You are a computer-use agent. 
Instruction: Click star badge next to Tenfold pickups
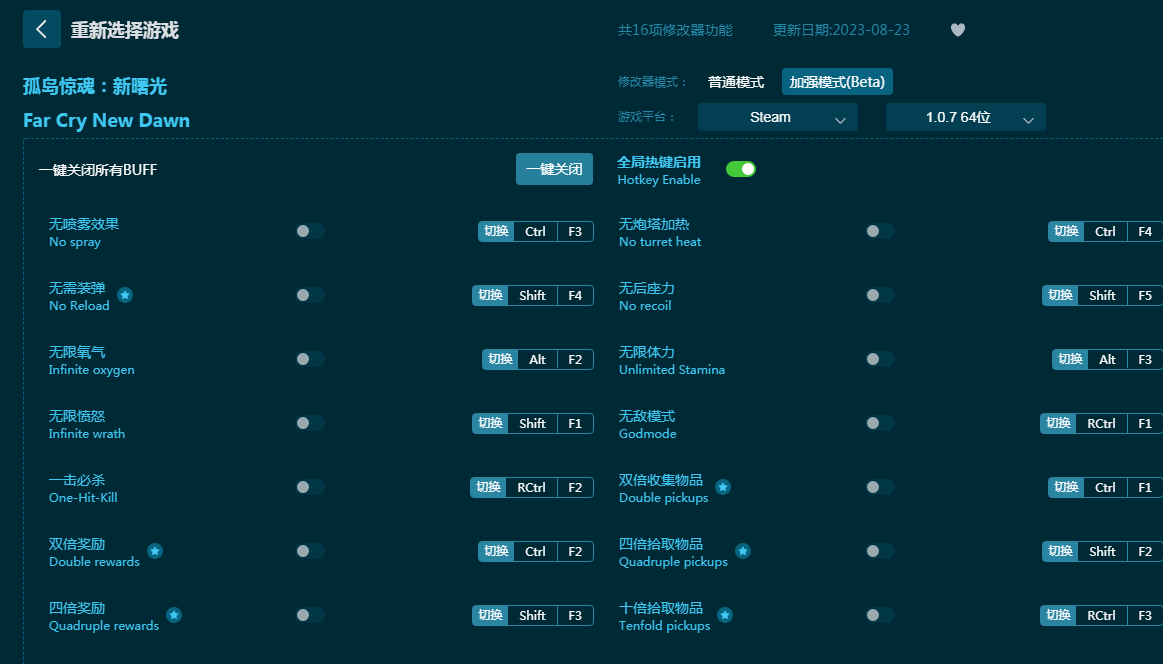click(x=725, y=615)
